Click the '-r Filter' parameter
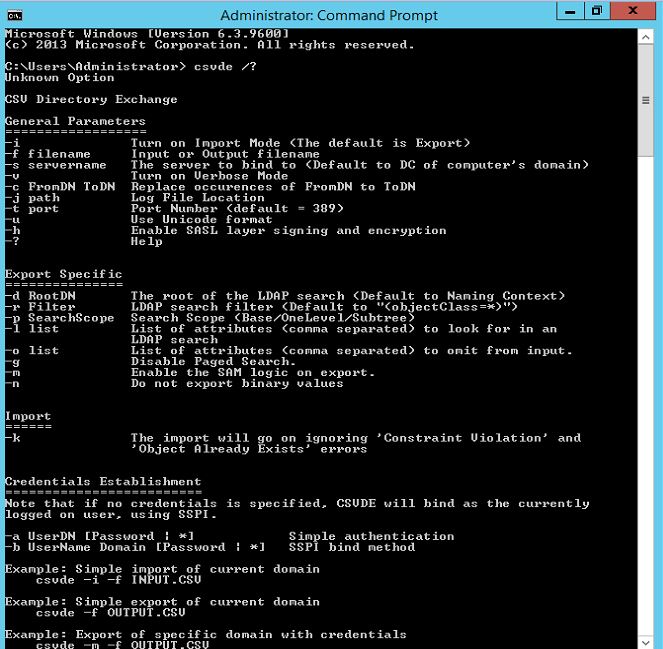This screenshot has width=663, height=649. click(40, 307)
